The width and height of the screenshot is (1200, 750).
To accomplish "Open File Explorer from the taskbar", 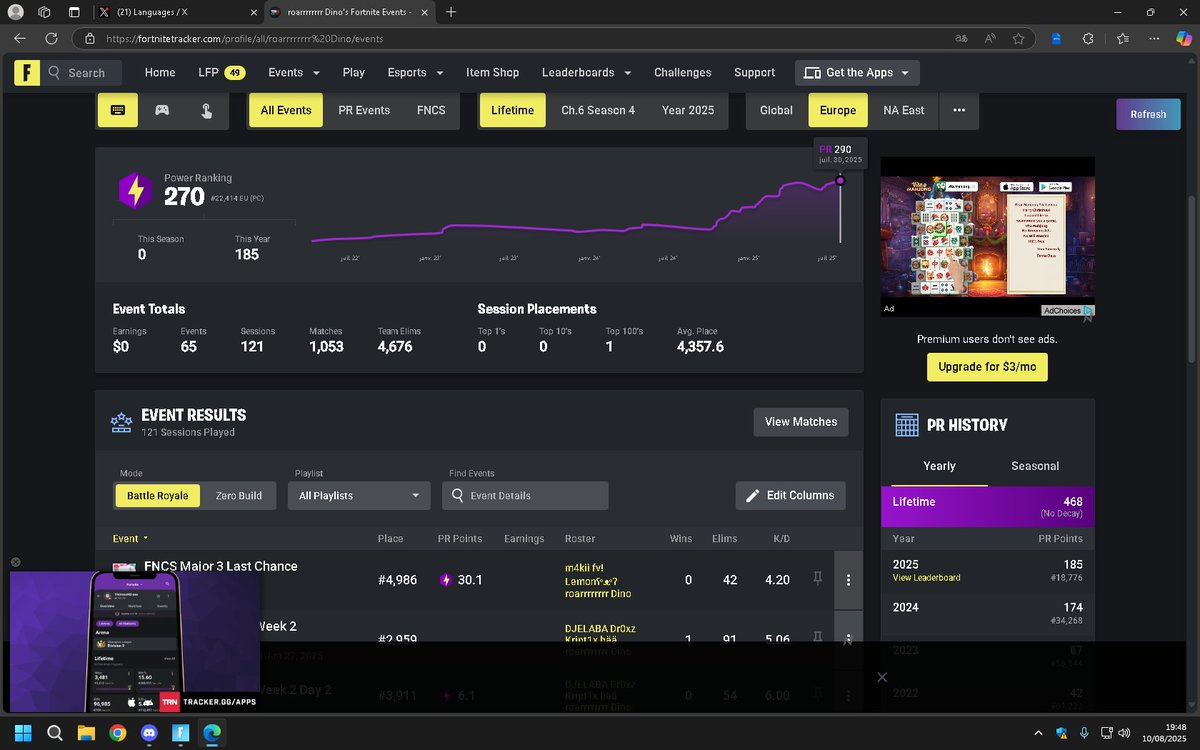I will (x=86, y=733).
